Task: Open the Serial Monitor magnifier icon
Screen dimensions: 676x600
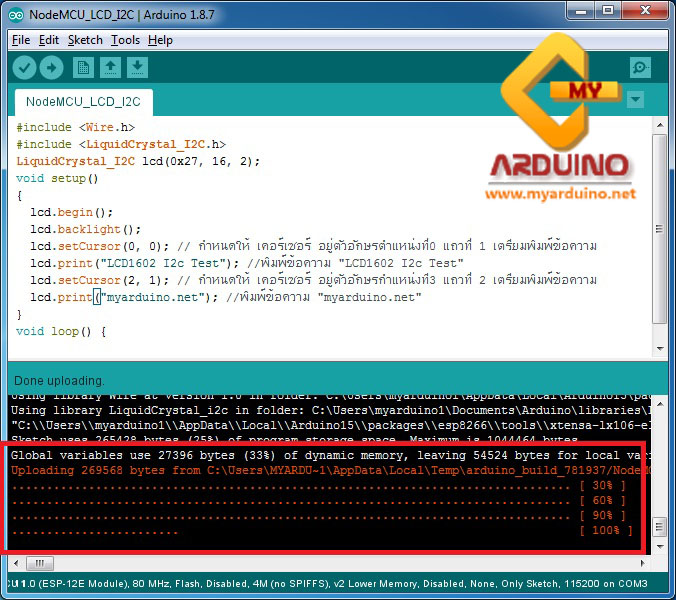Action: (x=641, y=67)
